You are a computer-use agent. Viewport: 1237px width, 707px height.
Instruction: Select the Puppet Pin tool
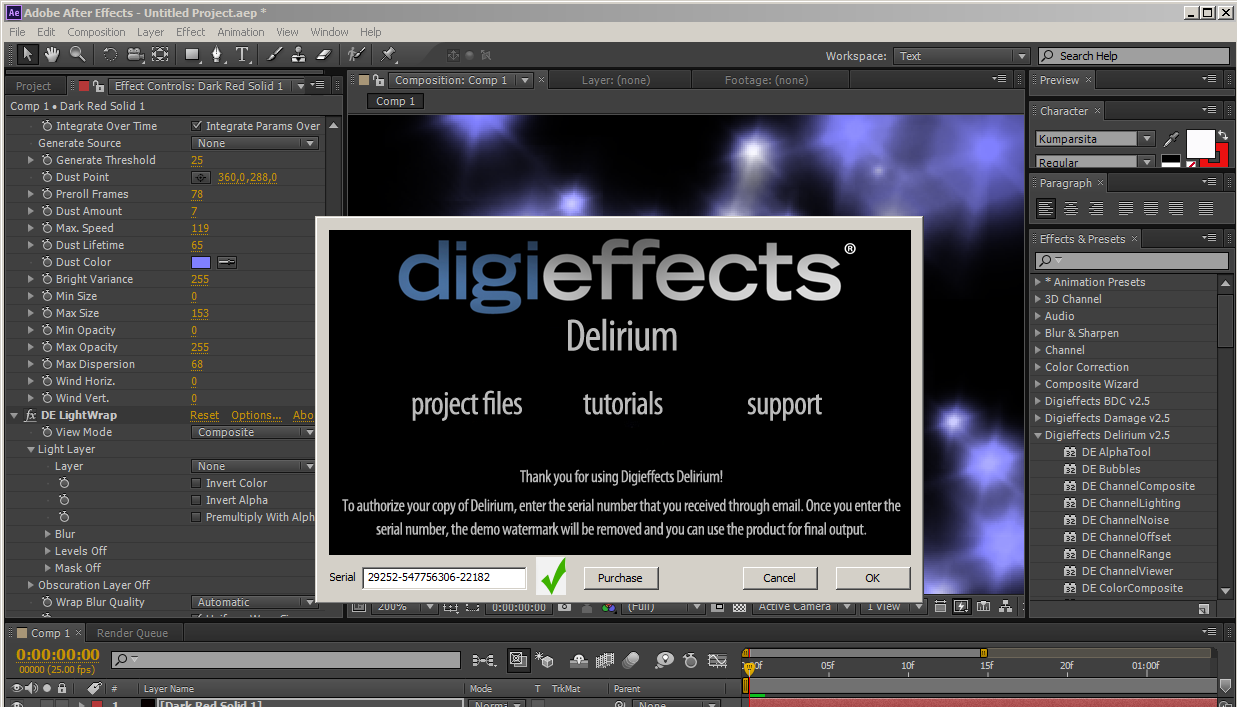tap(388, 55)
